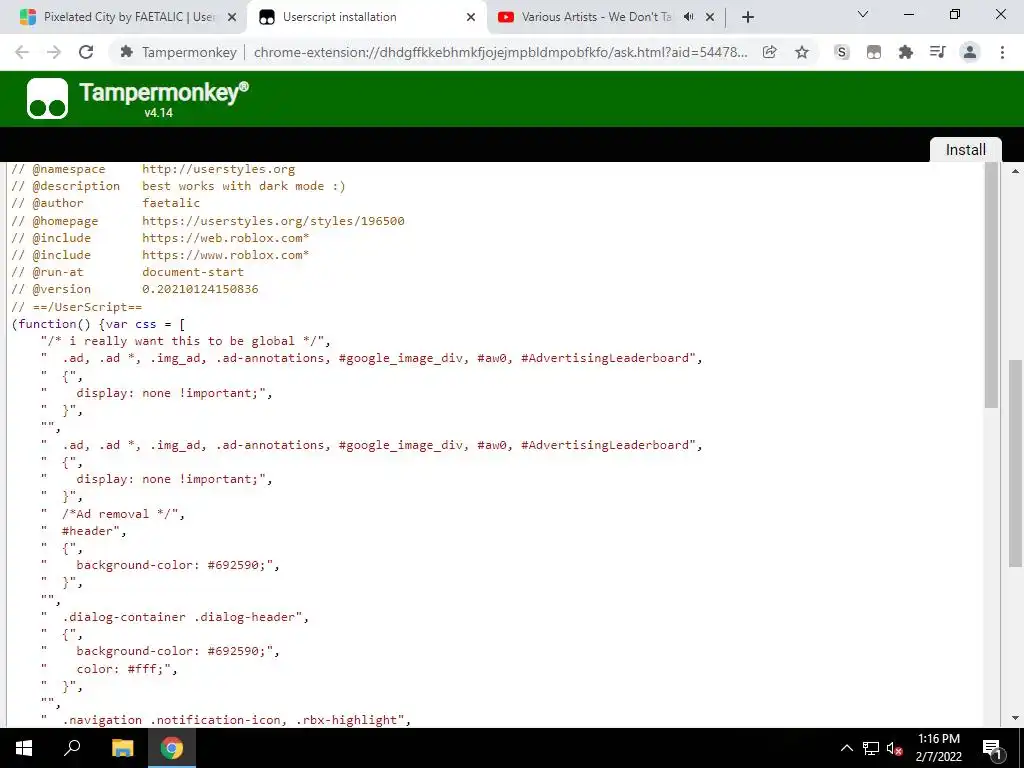Open the clock showing 1:16 PM
1024x768 pixels.
(x=938, y=748)
